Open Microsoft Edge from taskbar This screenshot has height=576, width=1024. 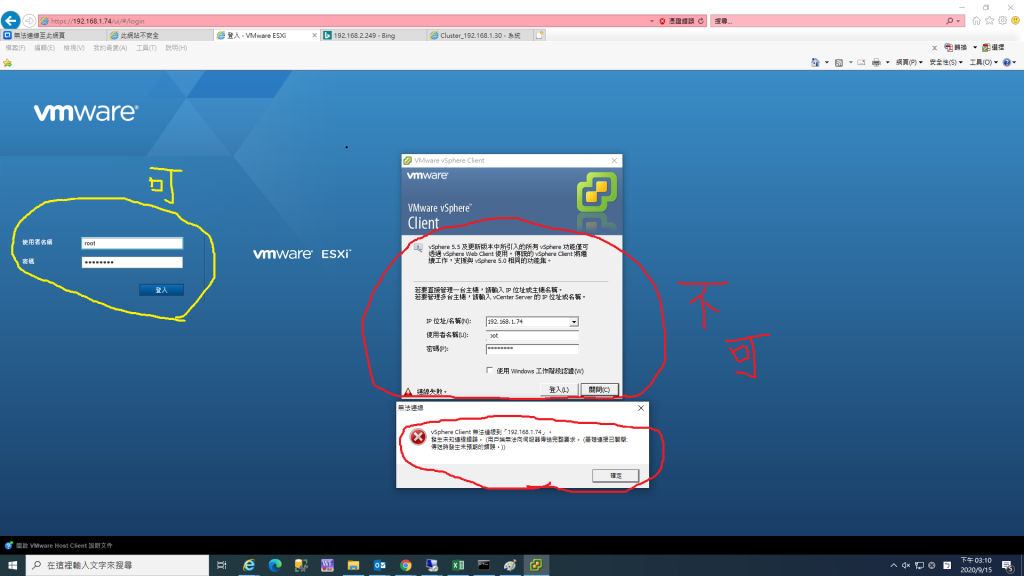coord(275,565)
